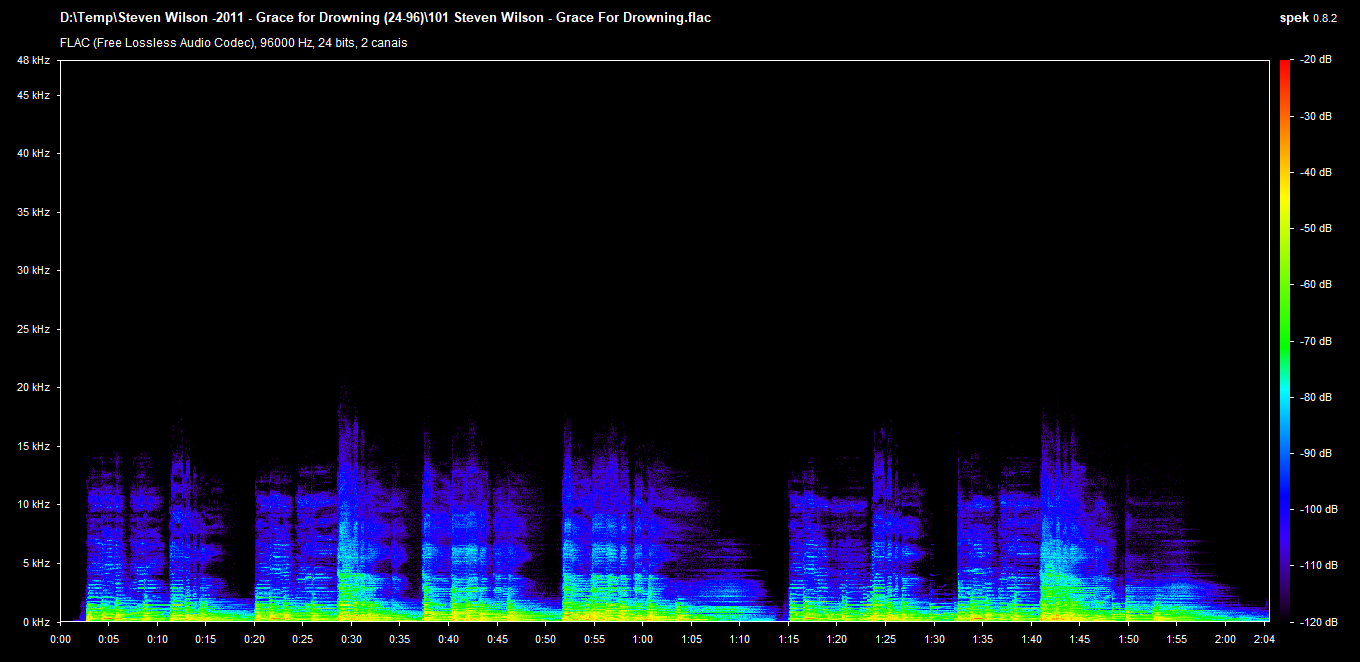
Task: Click the 1:45 time axis label
Action: point(1079,639)
